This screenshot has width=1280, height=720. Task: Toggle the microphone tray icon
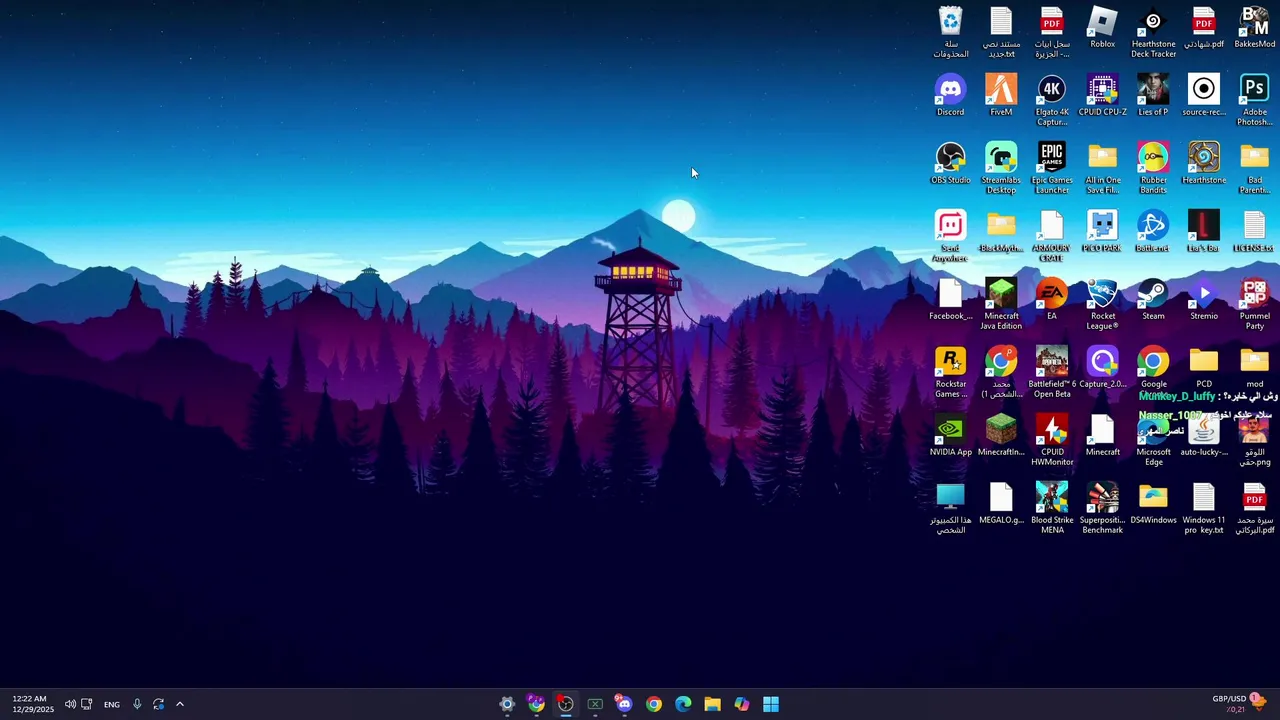(137, 704)
